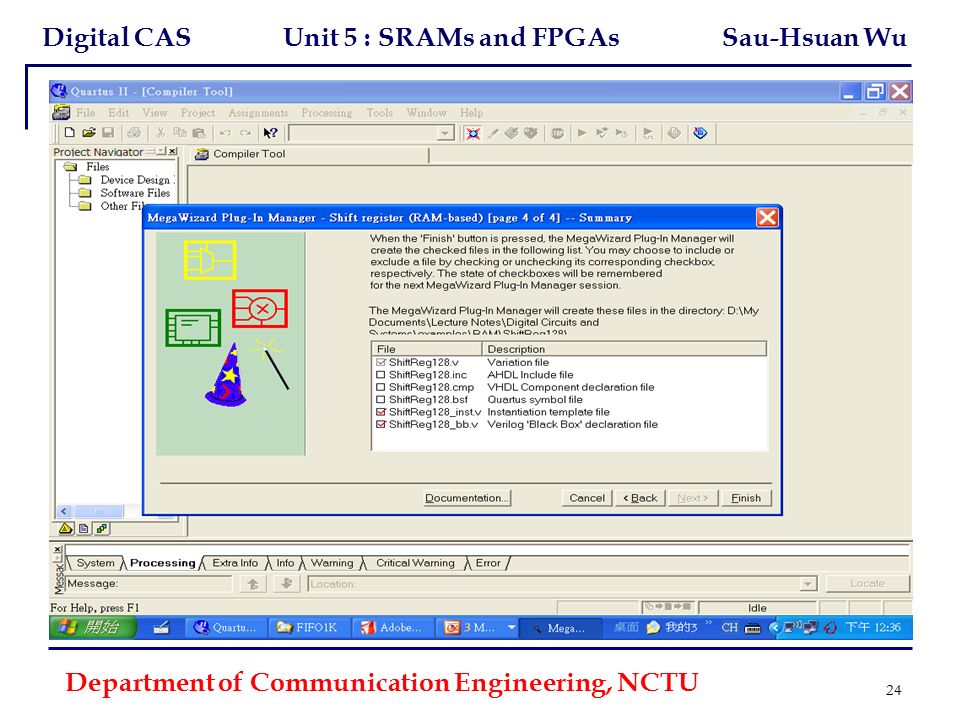The image size is (960, 720).
Task: Click the previous message up-arrow icon
Action: click(253, 584)
